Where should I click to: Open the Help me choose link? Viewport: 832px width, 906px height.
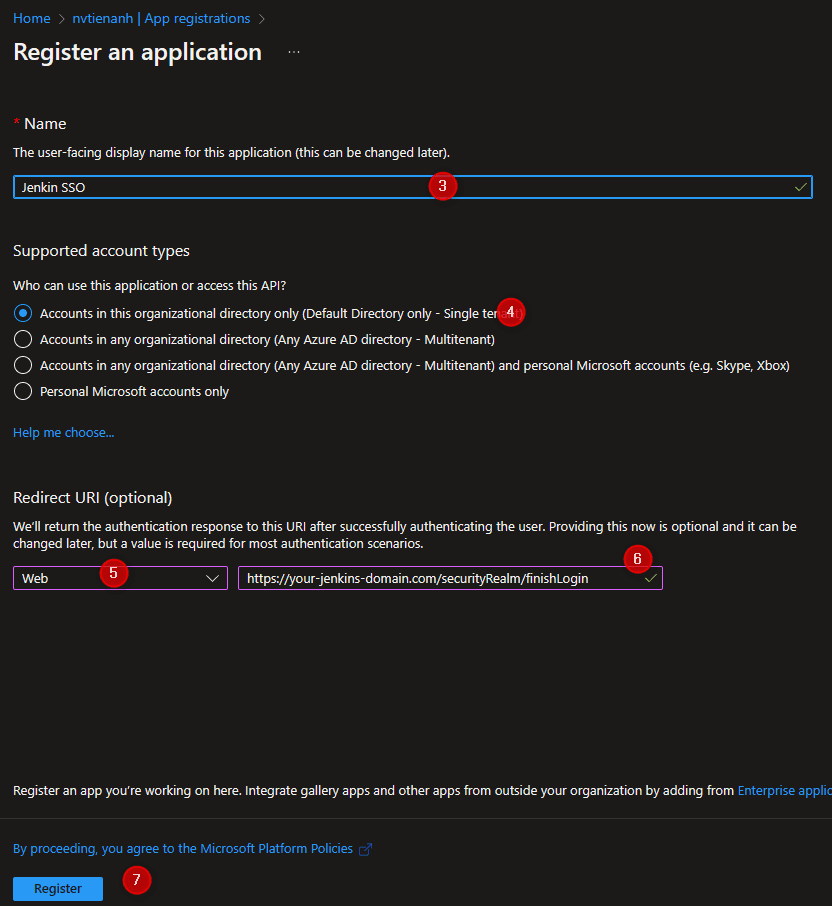tap(64, 432)
